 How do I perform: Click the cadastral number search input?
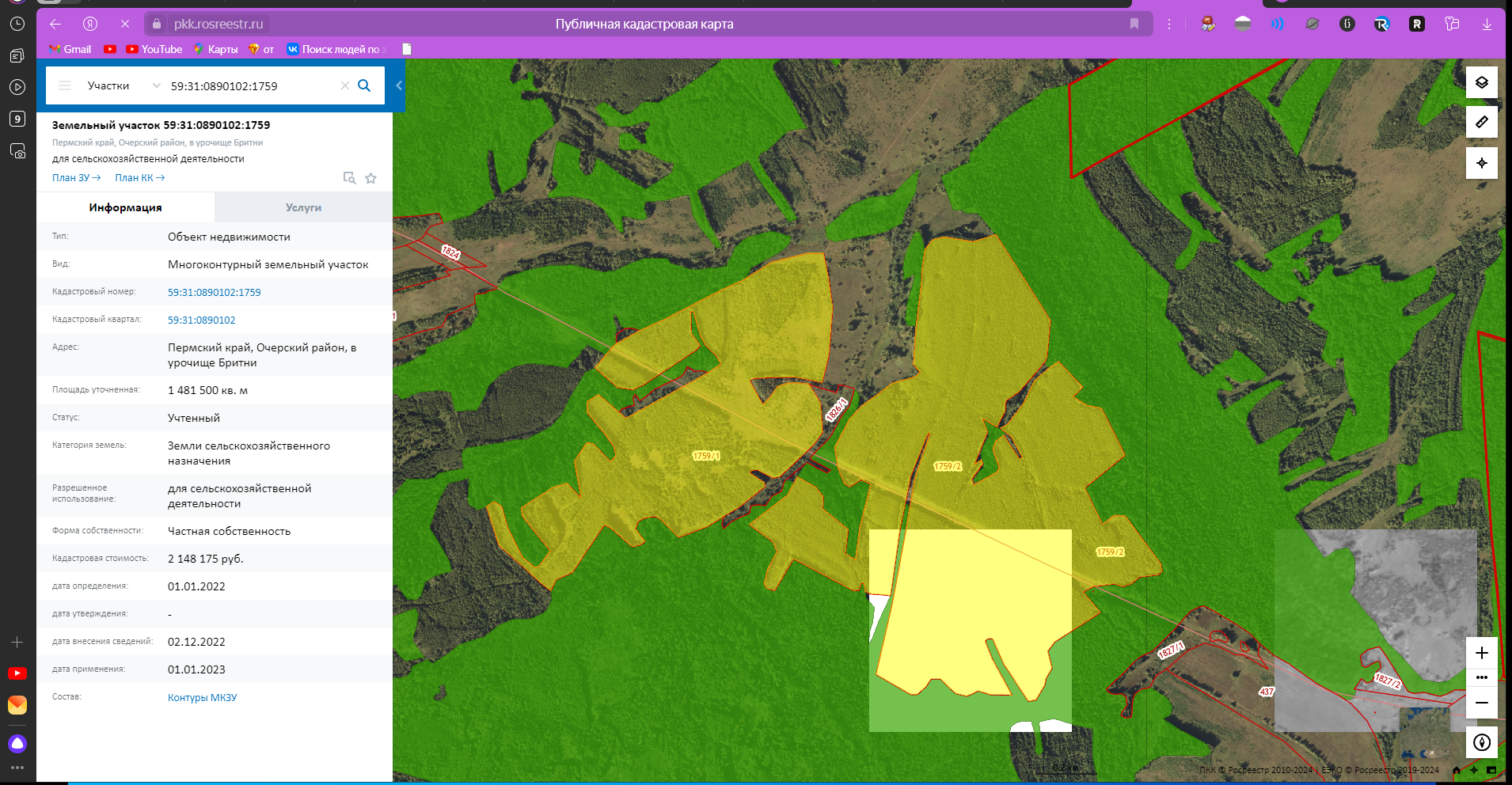252,85
